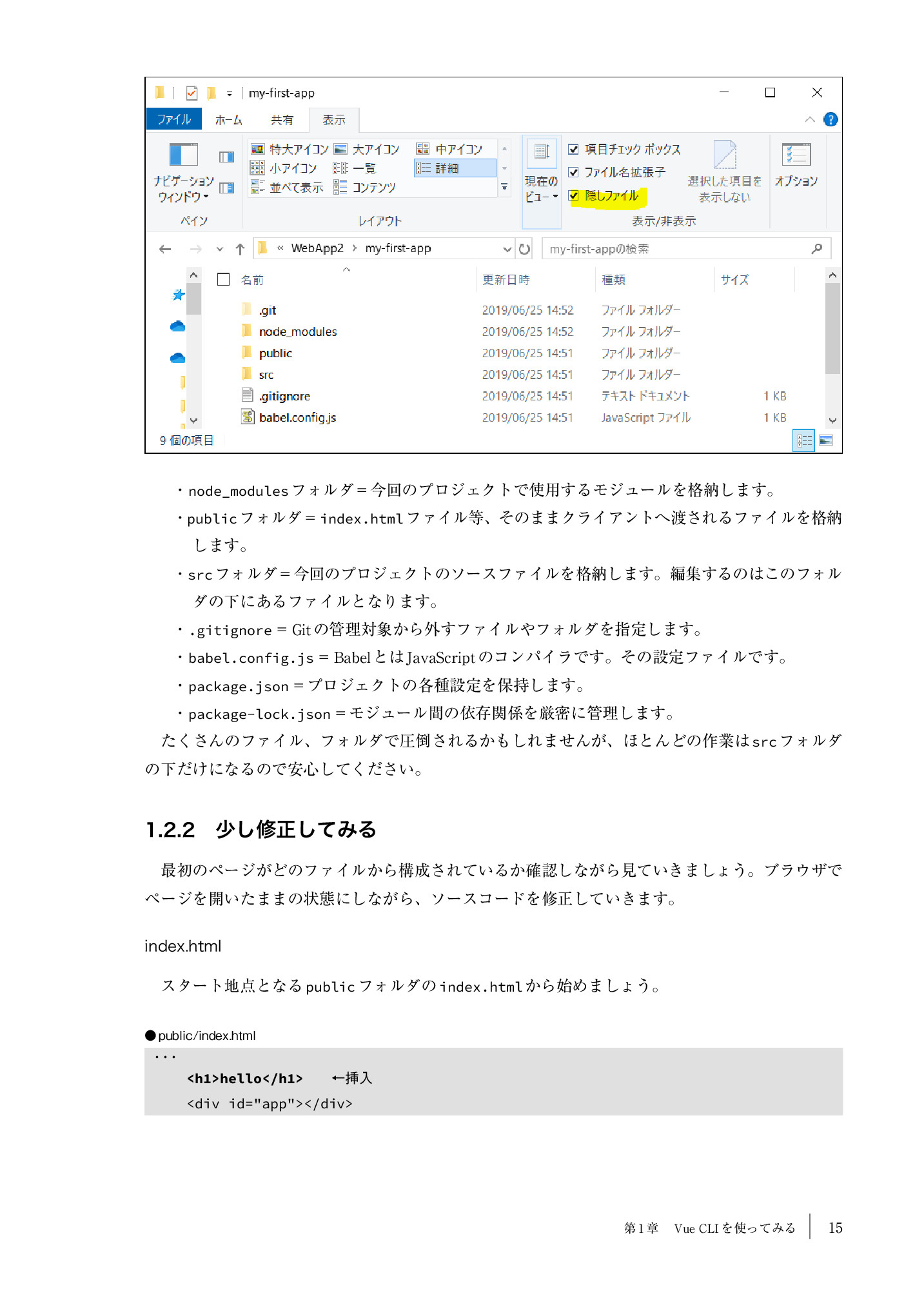924x1305 pixels.
Task: Choose 中アイコン layout
Action: (x=449, y=149)
